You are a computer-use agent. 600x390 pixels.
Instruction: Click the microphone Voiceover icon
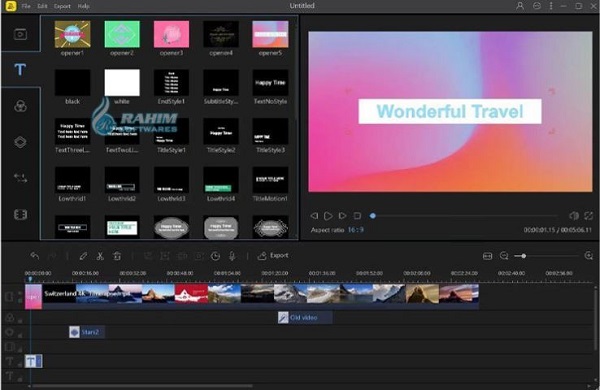tap(232, 256)
